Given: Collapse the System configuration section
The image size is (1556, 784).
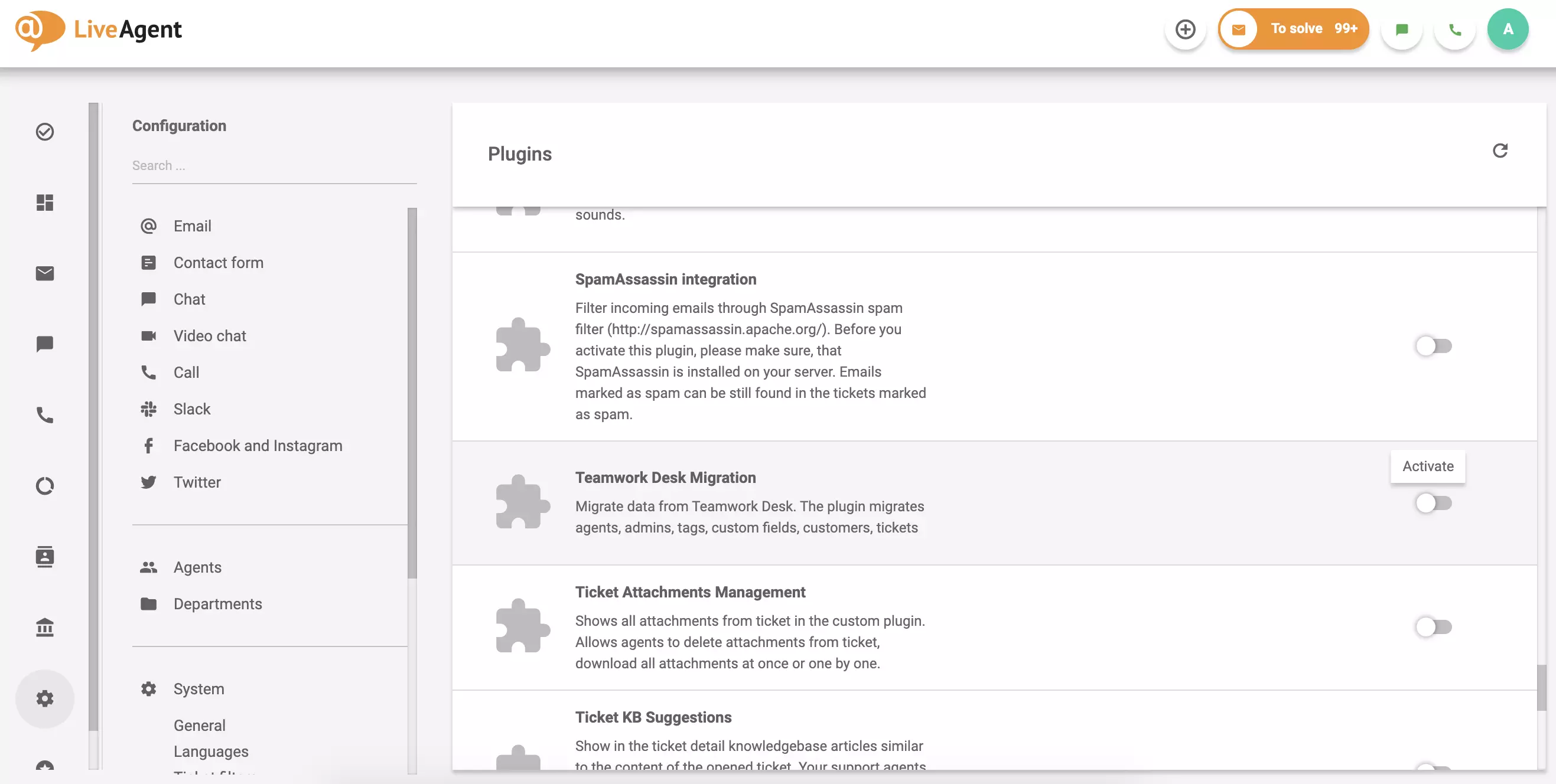Looking at the screenshot, I should point(198,688).
